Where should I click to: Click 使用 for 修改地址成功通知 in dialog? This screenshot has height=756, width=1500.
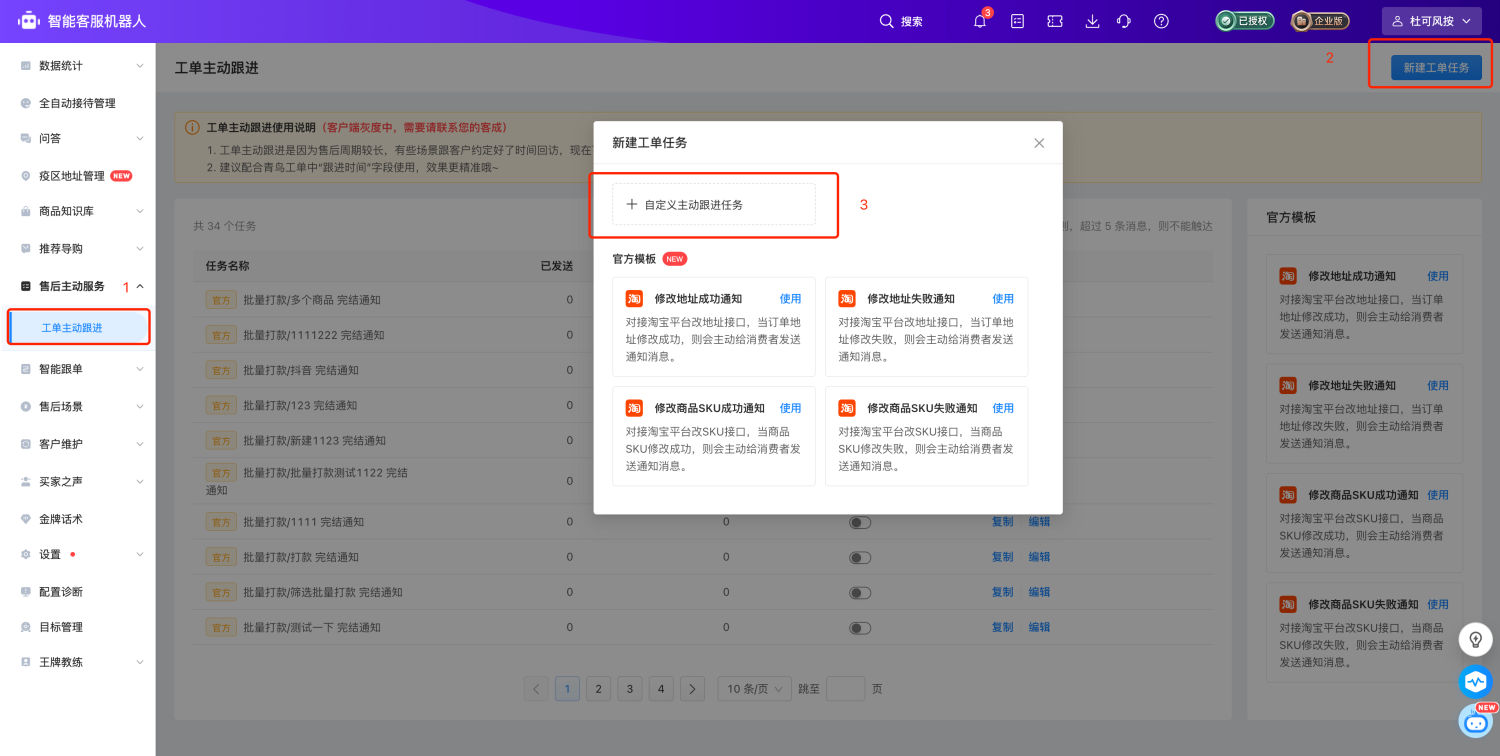pyautogui.click(x=790, y=298)
